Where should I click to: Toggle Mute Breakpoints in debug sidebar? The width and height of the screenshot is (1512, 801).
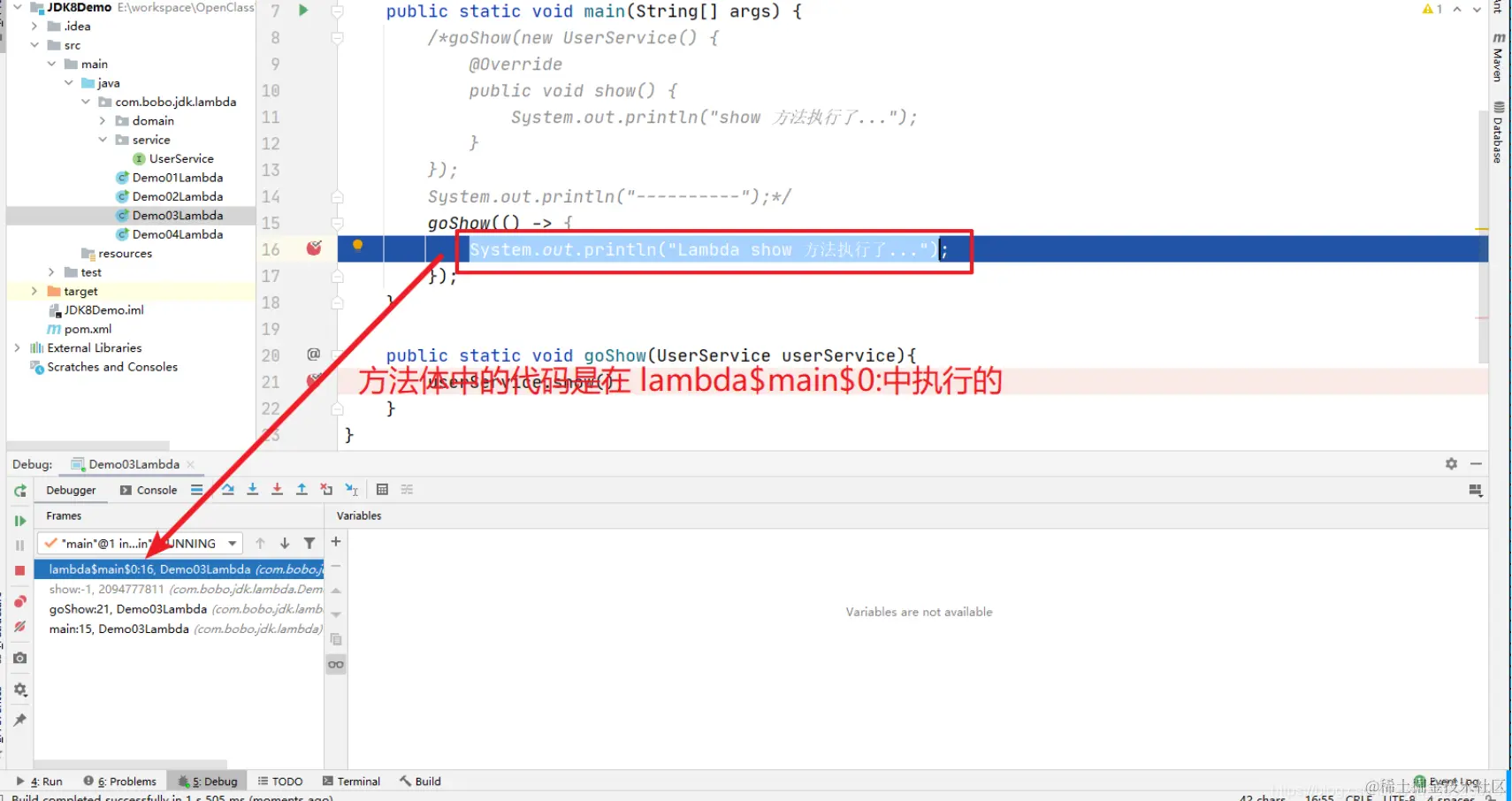tap(19, 627)
